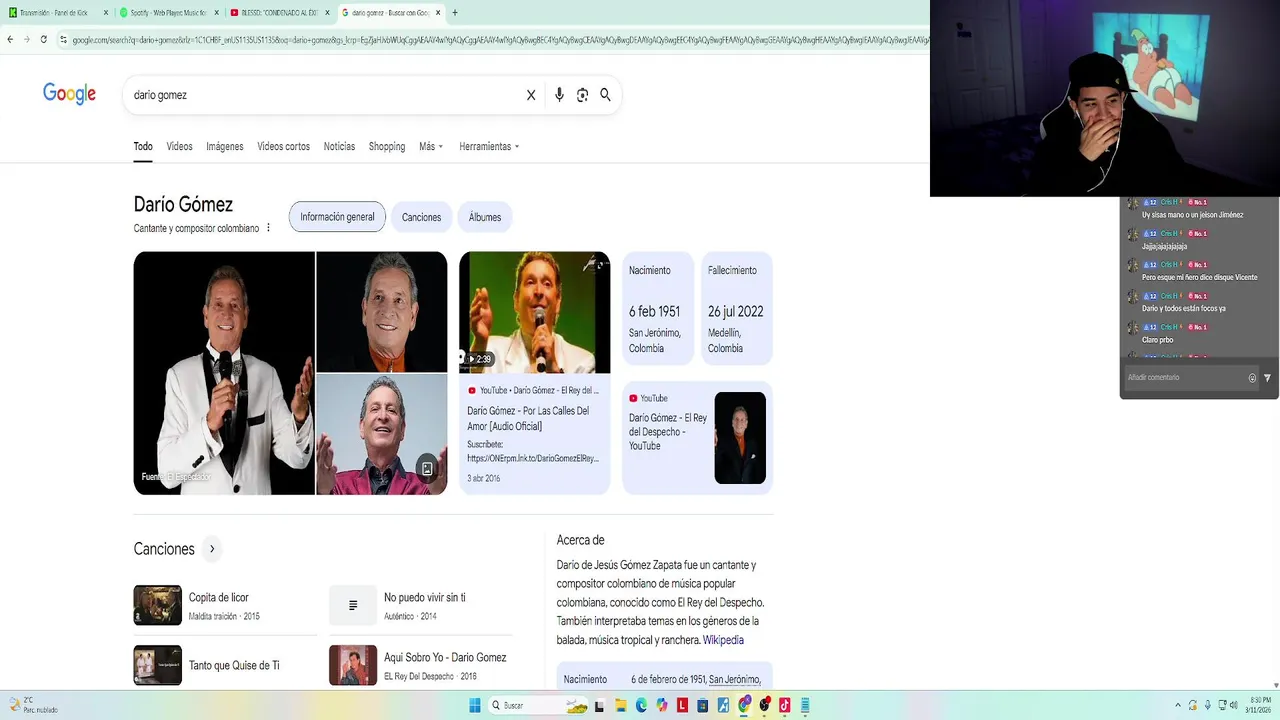Open File Explorer from the taskbar
Screen dimensions: 1280x720
click(x=621, y=705)
